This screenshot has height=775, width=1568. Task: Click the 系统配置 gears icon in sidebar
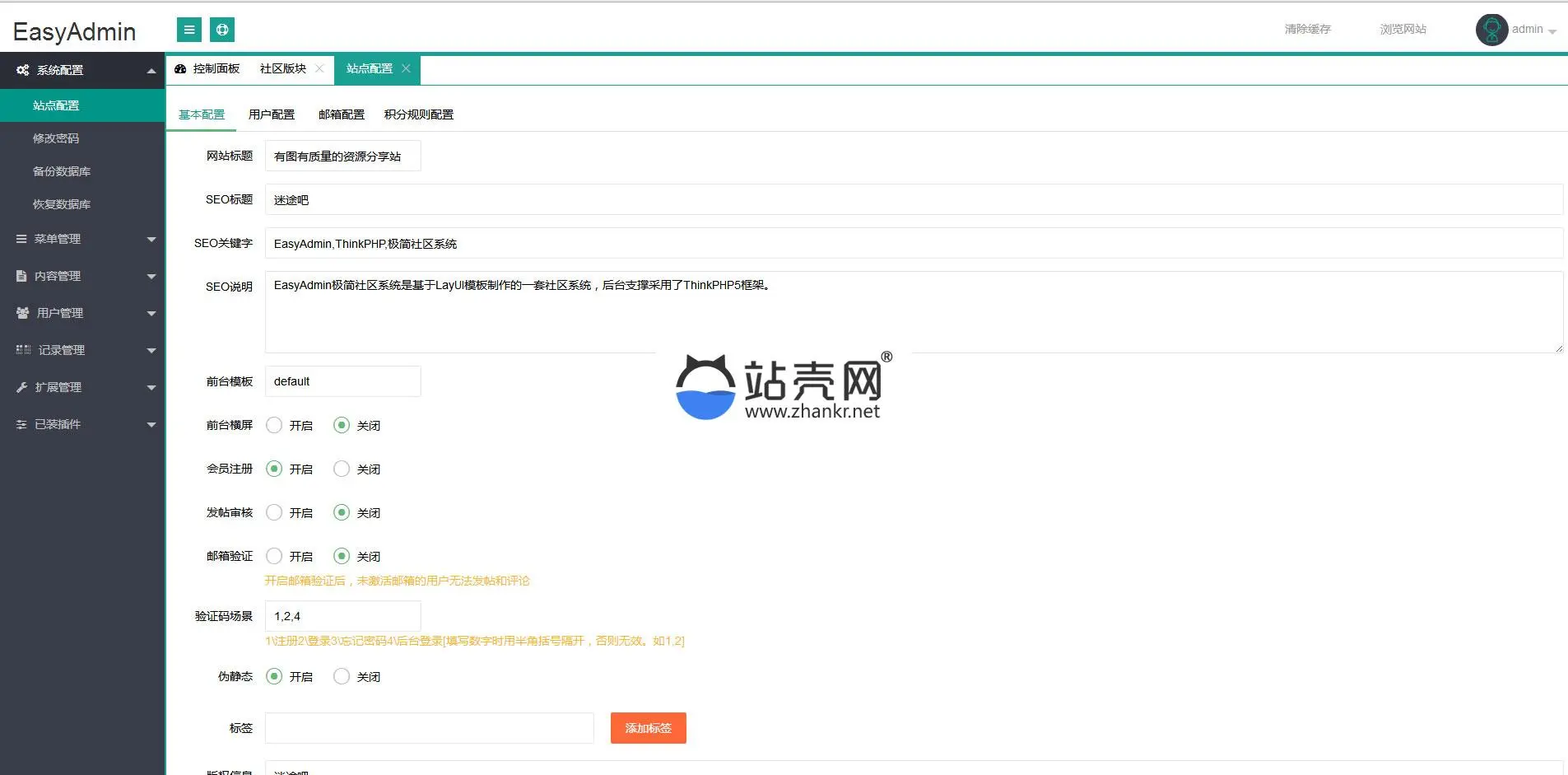tap(23, 70)
